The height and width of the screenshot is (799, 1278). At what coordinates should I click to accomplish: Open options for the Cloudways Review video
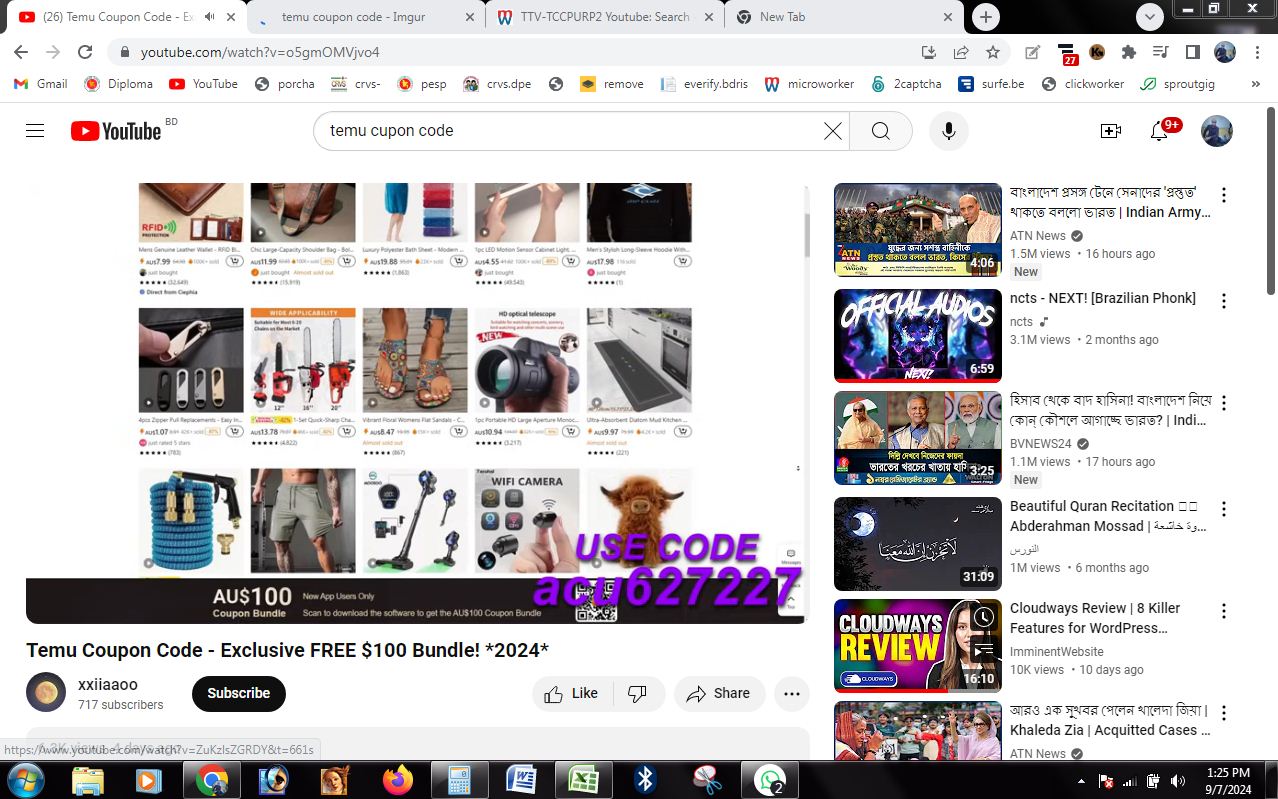[1223, 611]
